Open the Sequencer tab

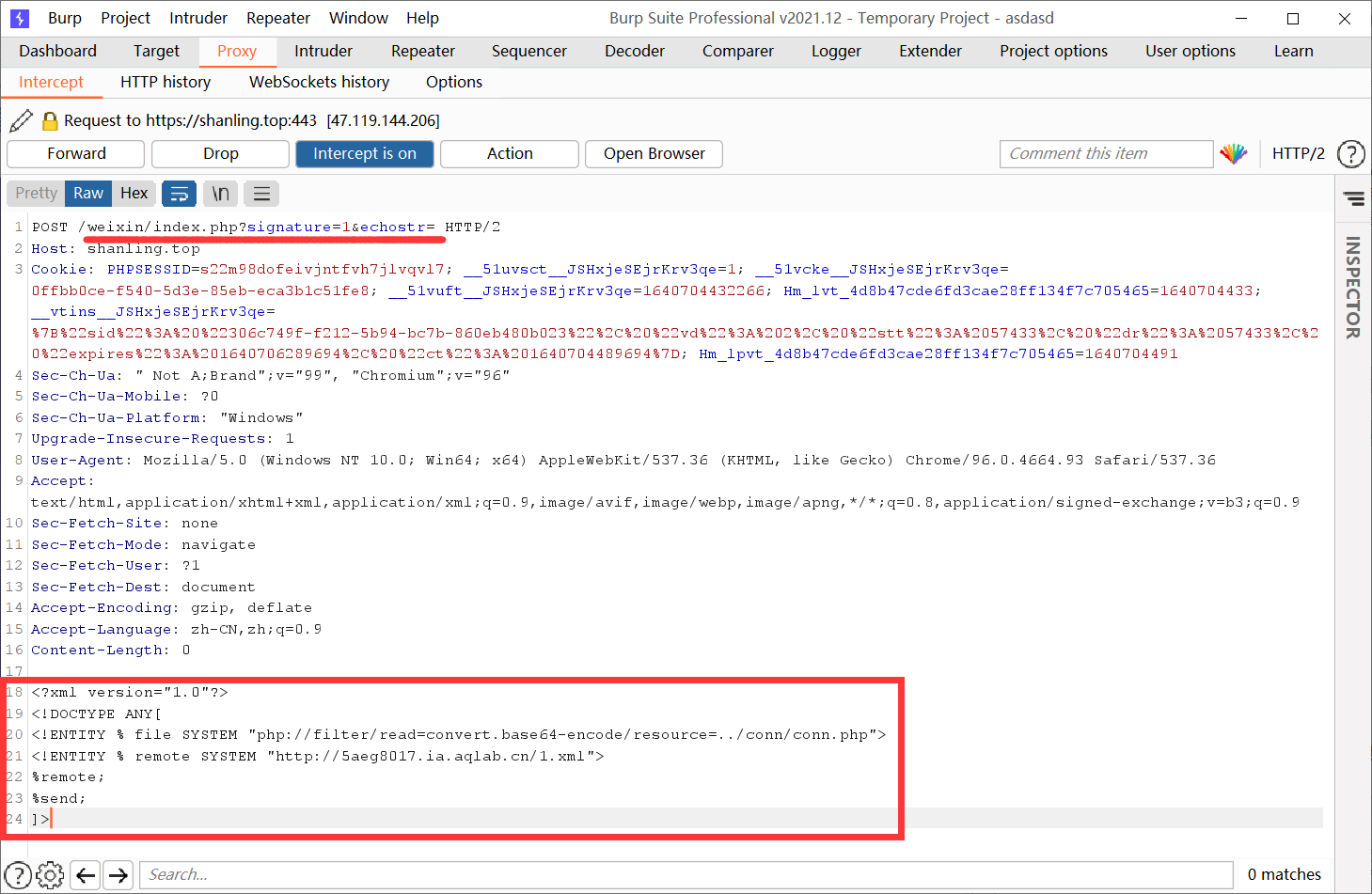[529, 51]
